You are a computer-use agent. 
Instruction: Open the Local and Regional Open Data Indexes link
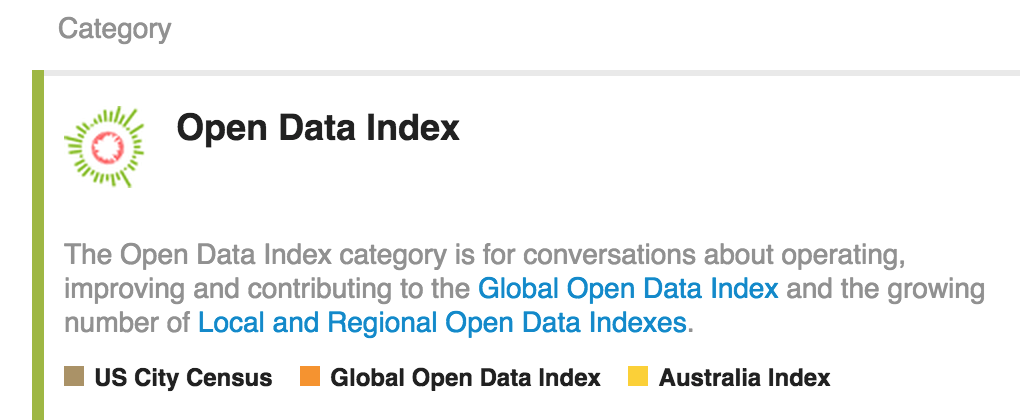click(x=442, y=323)
